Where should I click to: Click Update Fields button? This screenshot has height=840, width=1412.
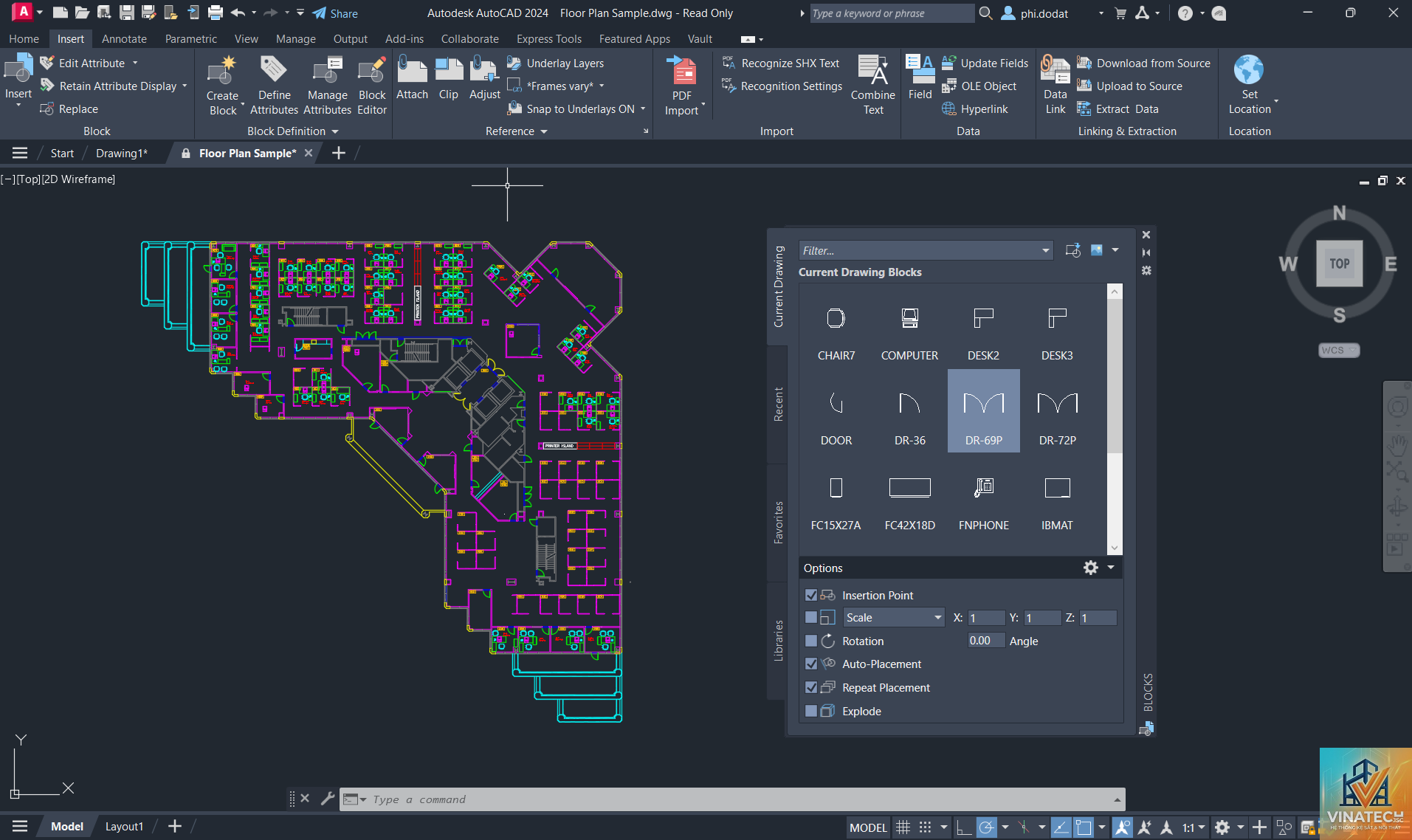(985, 63)
